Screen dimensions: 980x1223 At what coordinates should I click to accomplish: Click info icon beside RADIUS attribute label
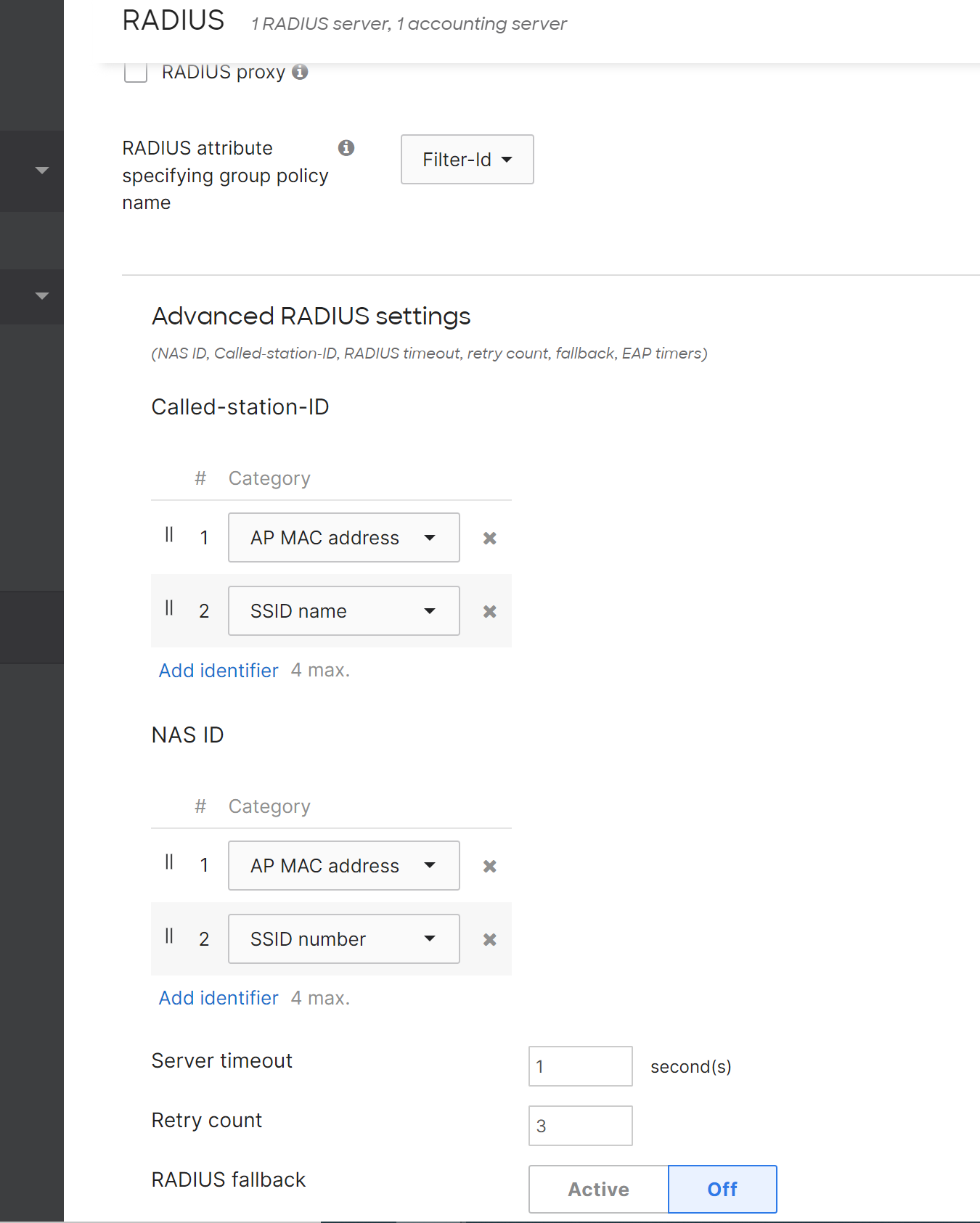[346, 148]
